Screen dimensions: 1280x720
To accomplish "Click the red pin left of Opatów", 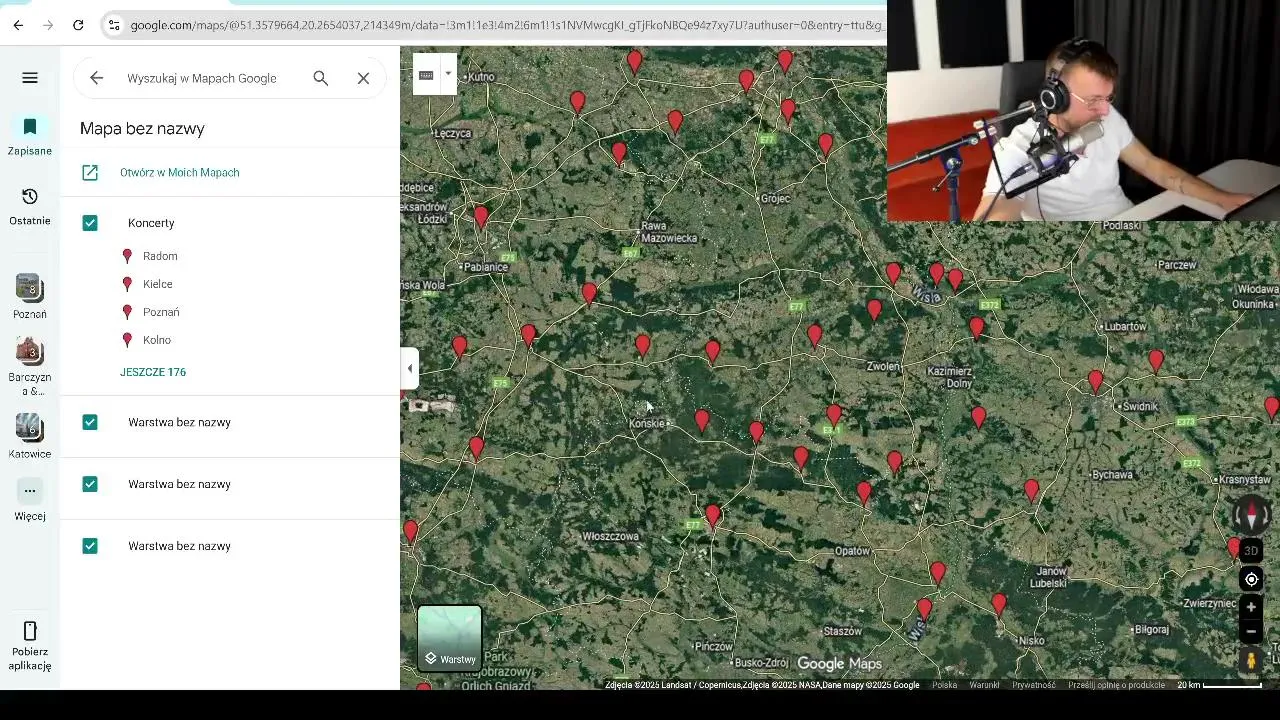I will coord(864,492).
